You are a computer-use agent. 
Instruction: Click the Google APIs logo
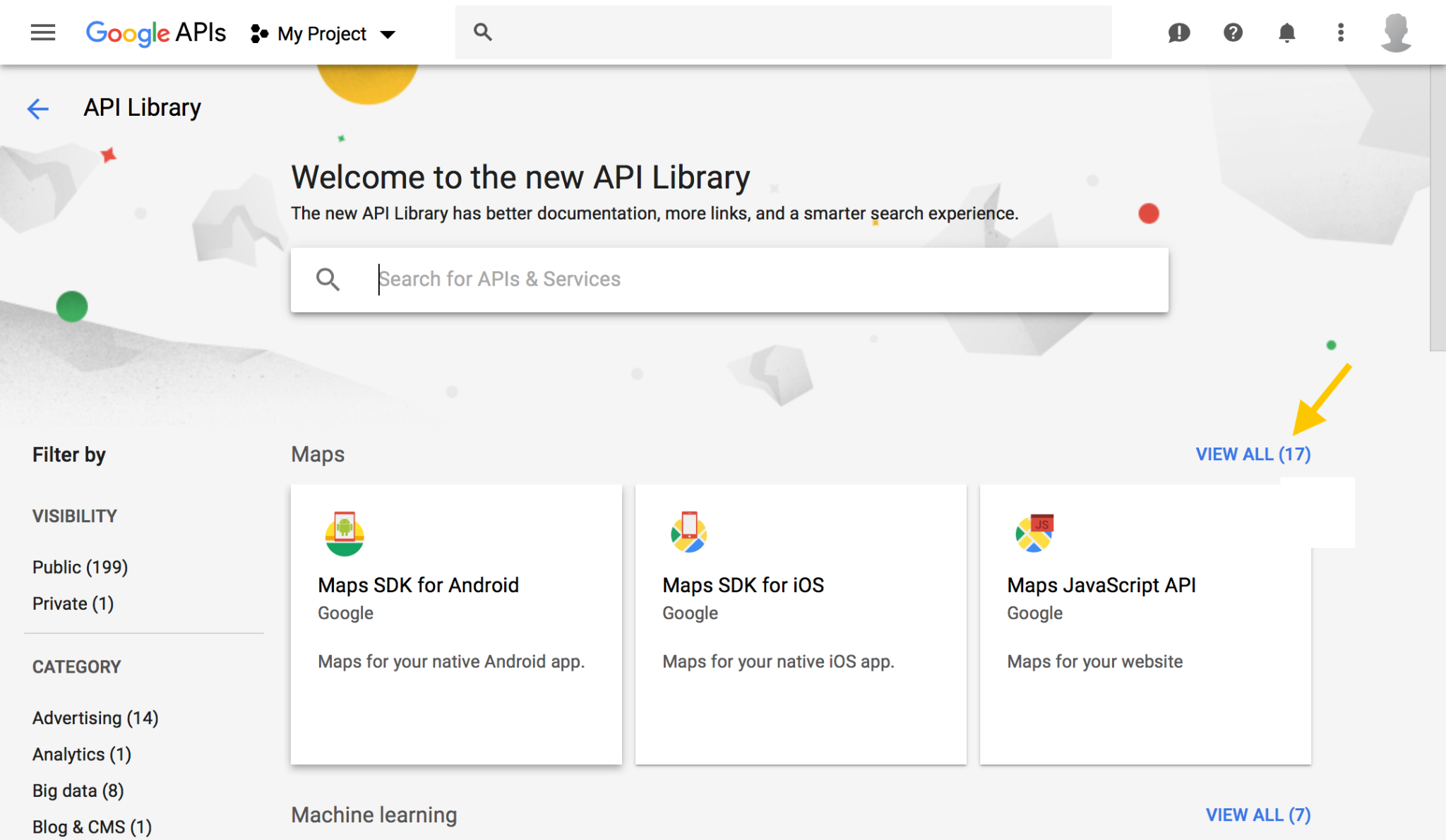point(155,32)
